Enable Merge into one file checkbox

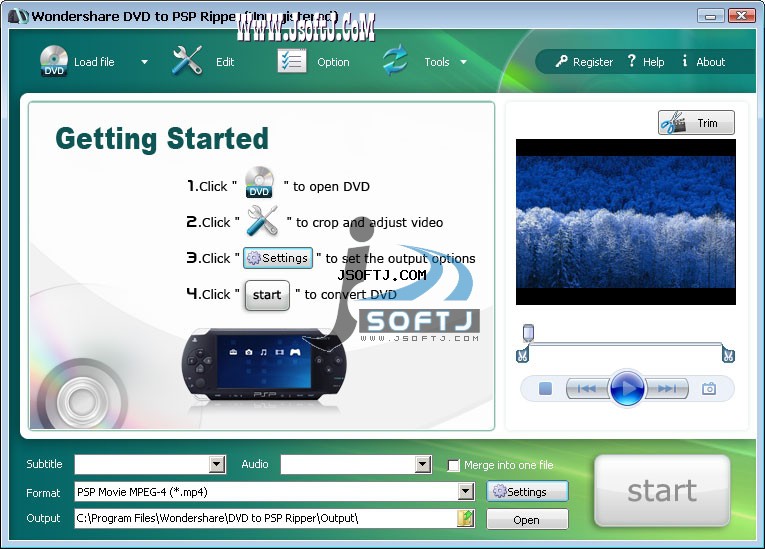[454, 465]
